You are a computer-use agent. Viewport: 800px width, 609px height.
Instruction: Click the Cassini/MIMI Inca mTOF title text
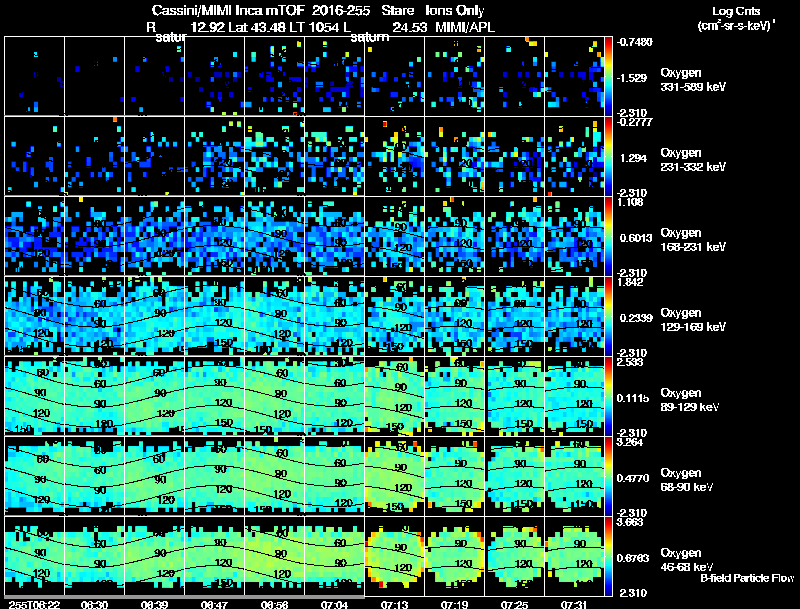(228, 10)
